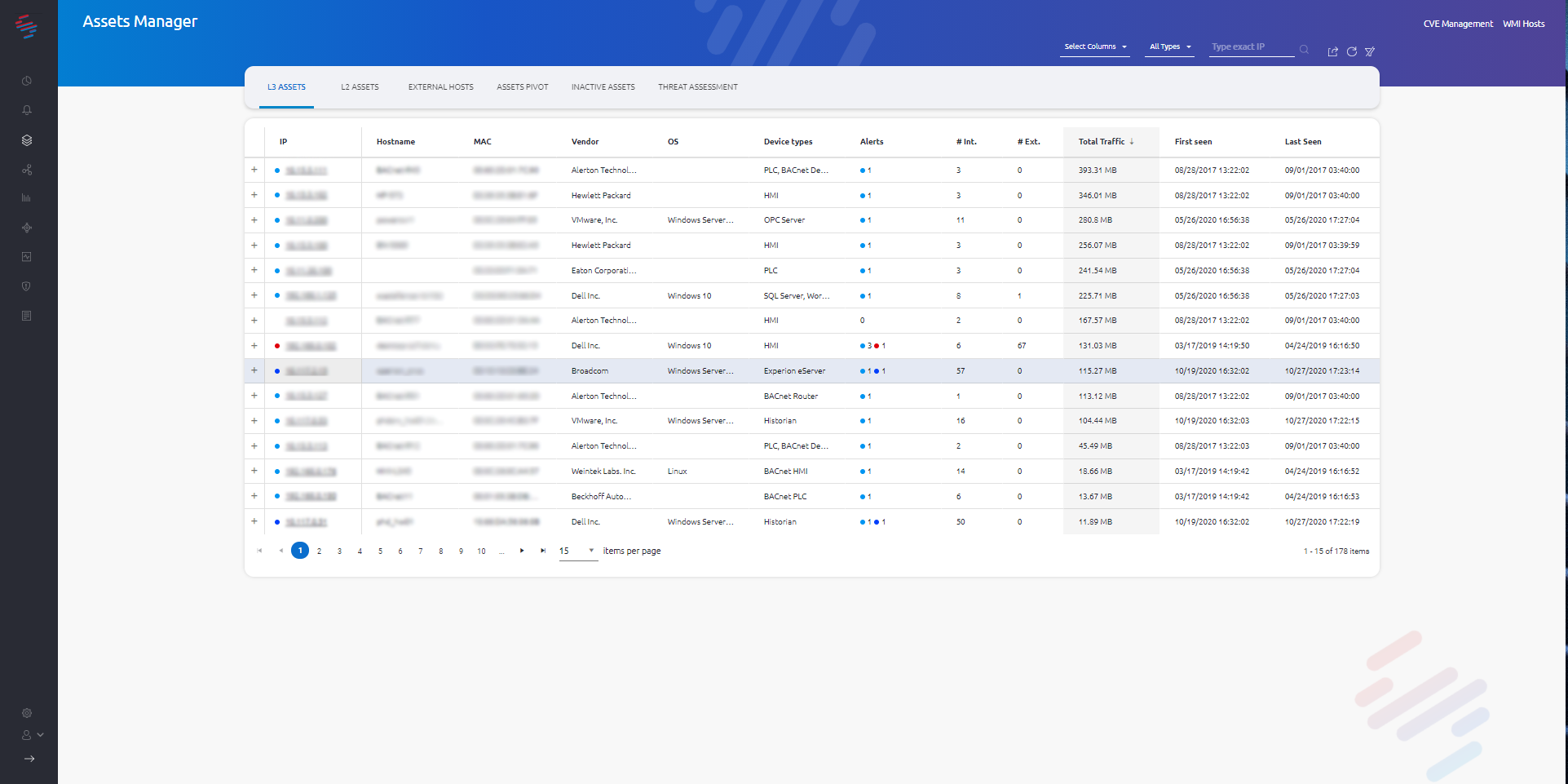Switch to the L3 ASSETS tab
The width and height of the screenshot is (1568, 784).
[x=286, y=87]
